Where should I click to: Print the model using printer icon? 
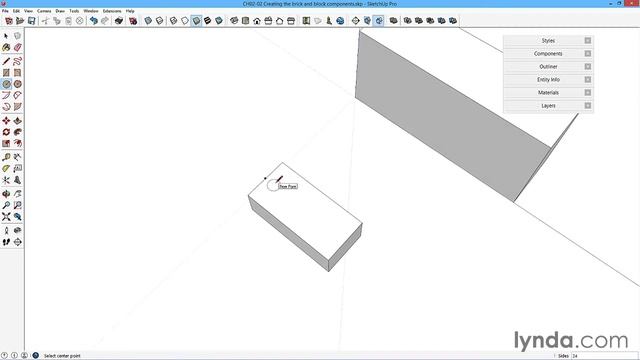click(x=119, y=21)
